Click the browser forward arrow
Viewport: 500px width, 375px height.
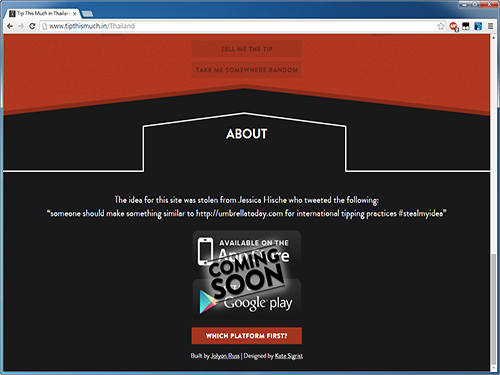coord(21,26)
